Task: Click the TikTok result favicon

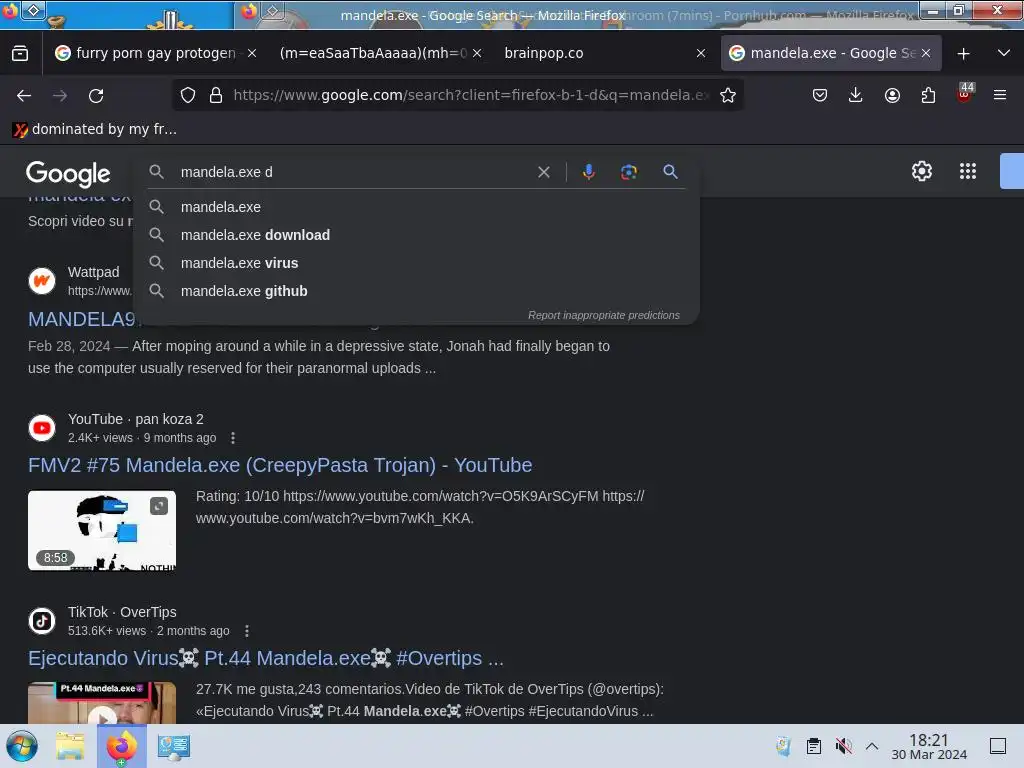Action: 42,620
